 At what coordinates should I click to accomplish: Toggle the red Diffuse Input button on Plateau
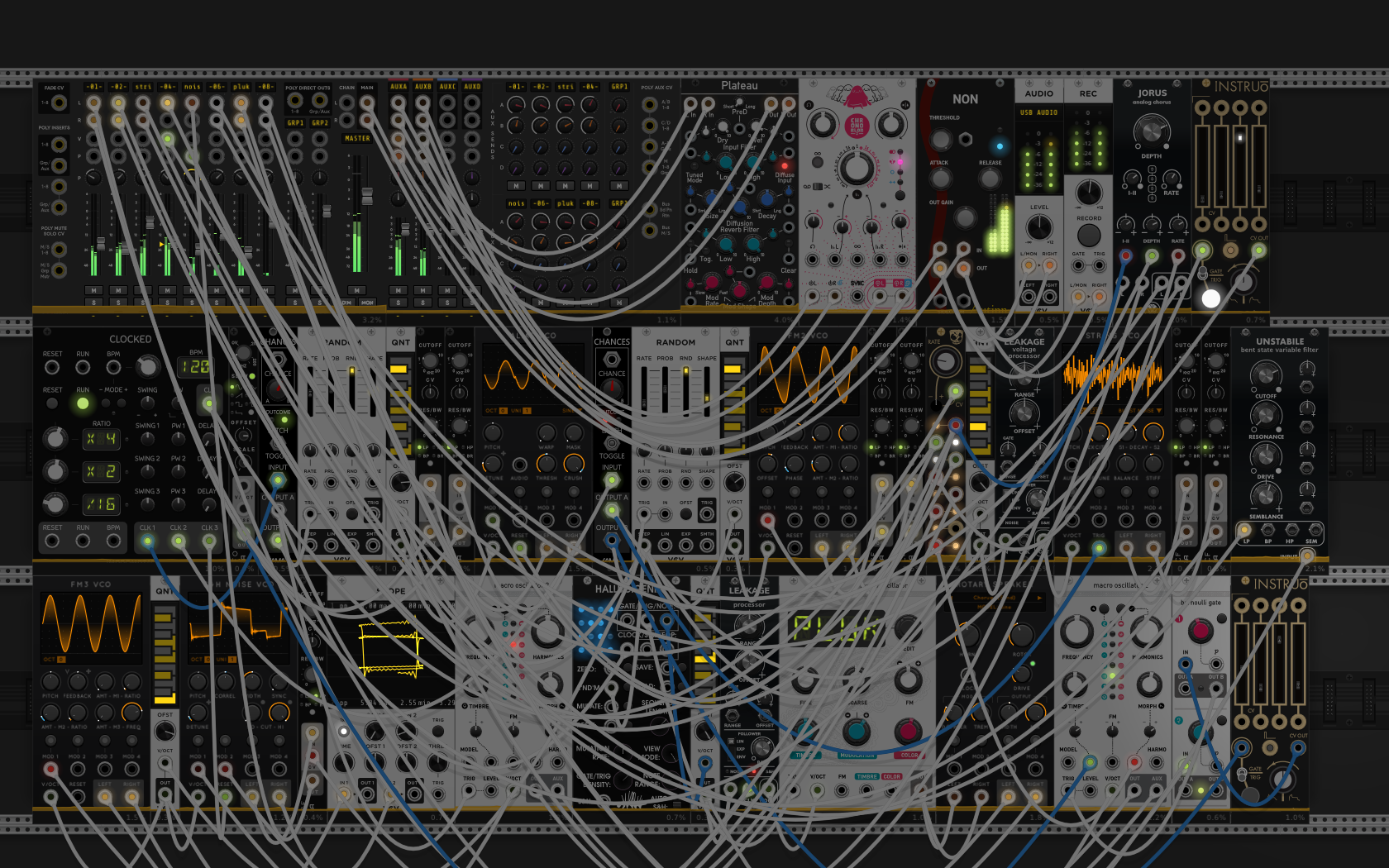[785, 165]
